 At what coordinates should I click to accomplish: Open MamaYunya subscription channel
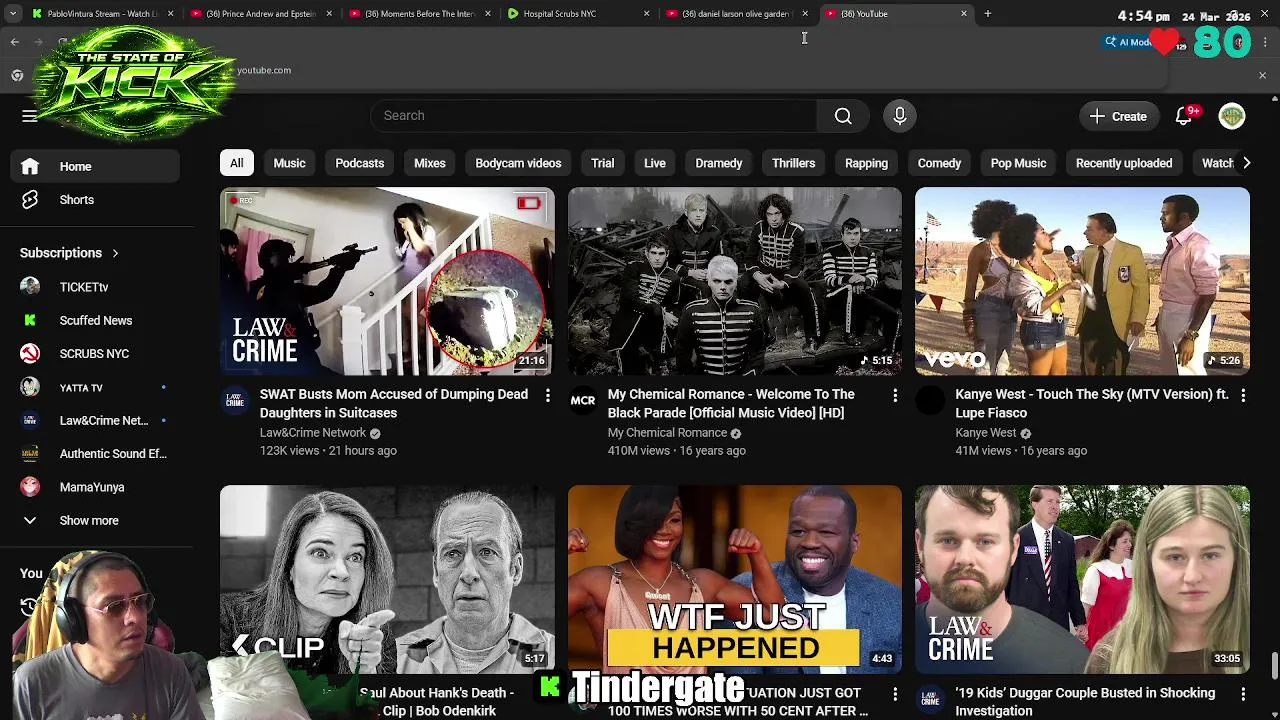(x=95, y=487)
